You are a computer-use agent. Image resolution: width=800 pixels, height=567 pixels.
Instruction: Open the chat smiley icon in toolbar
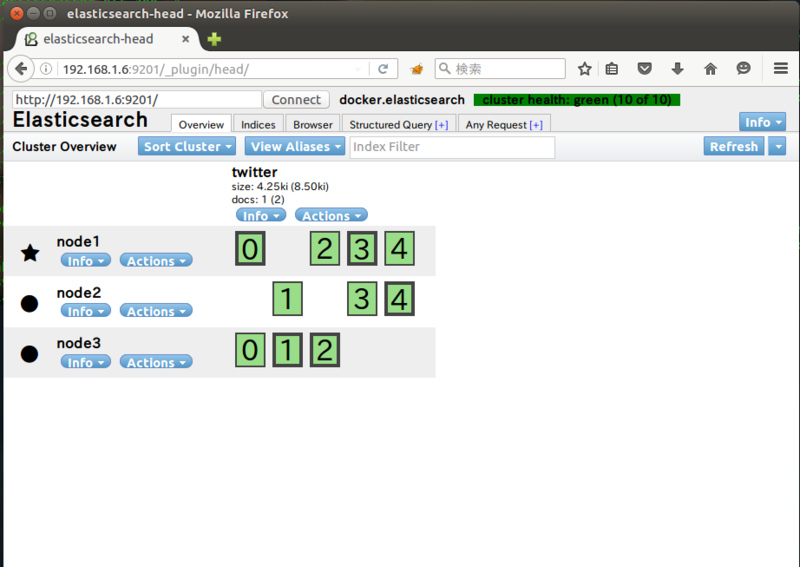(x=743, y=68)
